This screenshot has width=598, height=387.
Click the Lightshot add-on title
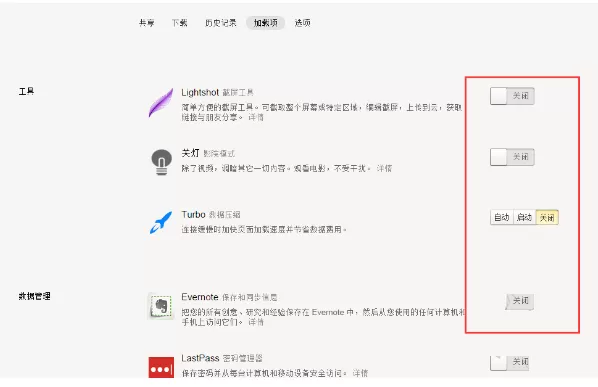(200, 92)
